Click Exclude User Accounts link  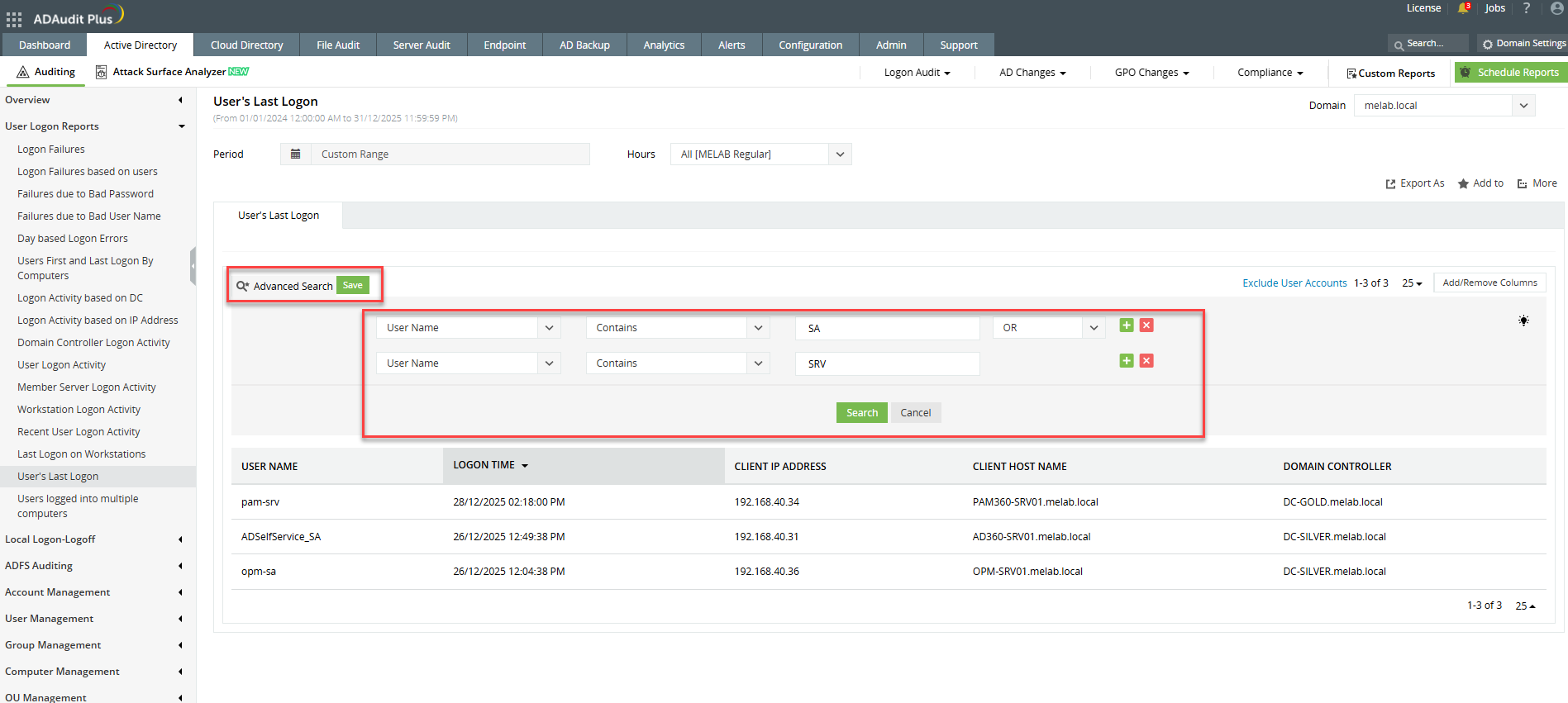tap(1294, 283)
